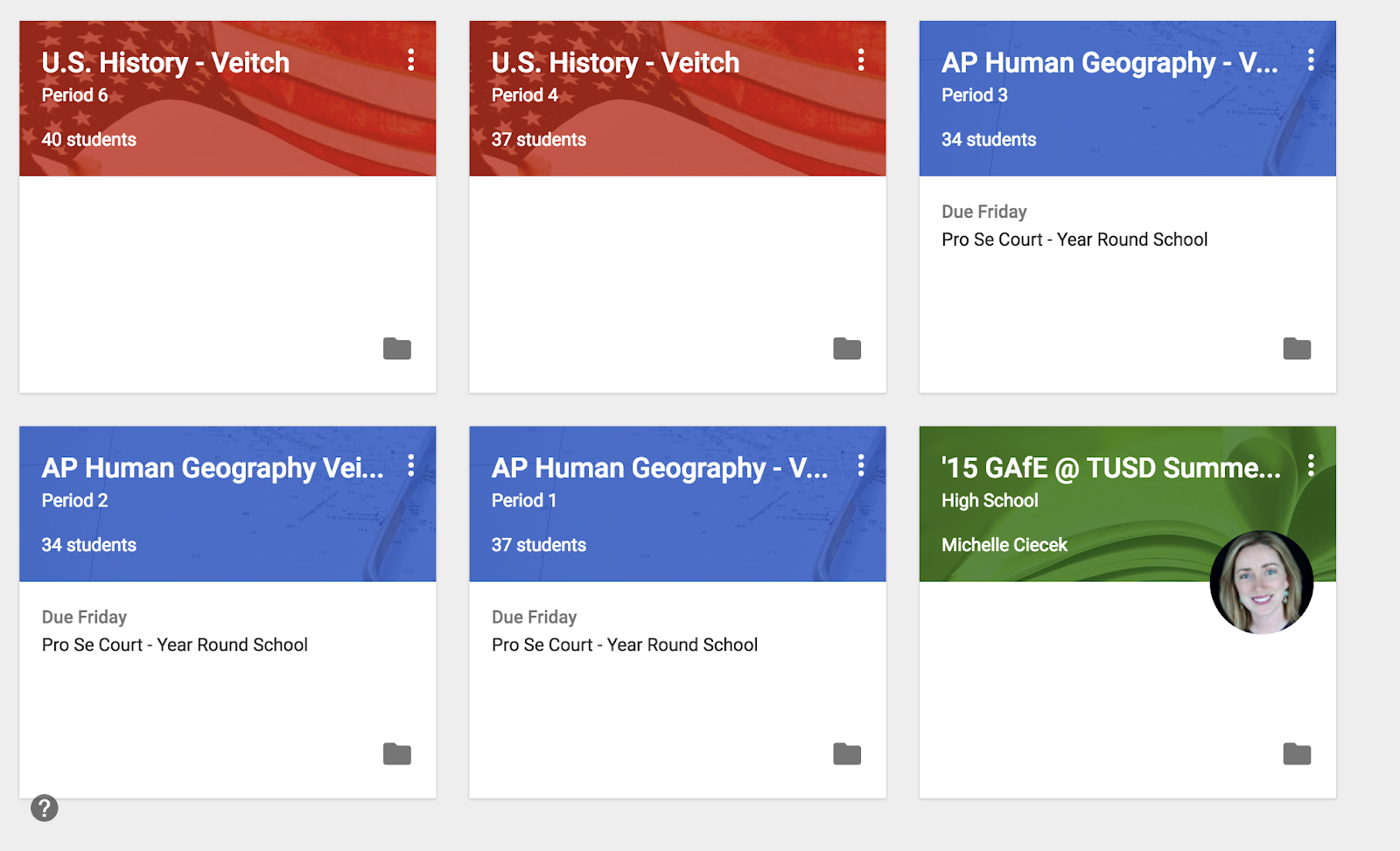Open options menu for U.S. History Period 6

(410, 60)
